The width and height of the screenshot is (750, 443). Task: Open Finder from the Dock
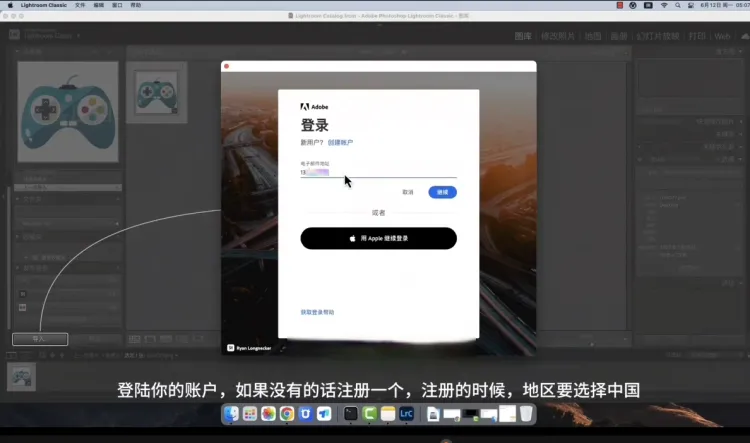232,414
